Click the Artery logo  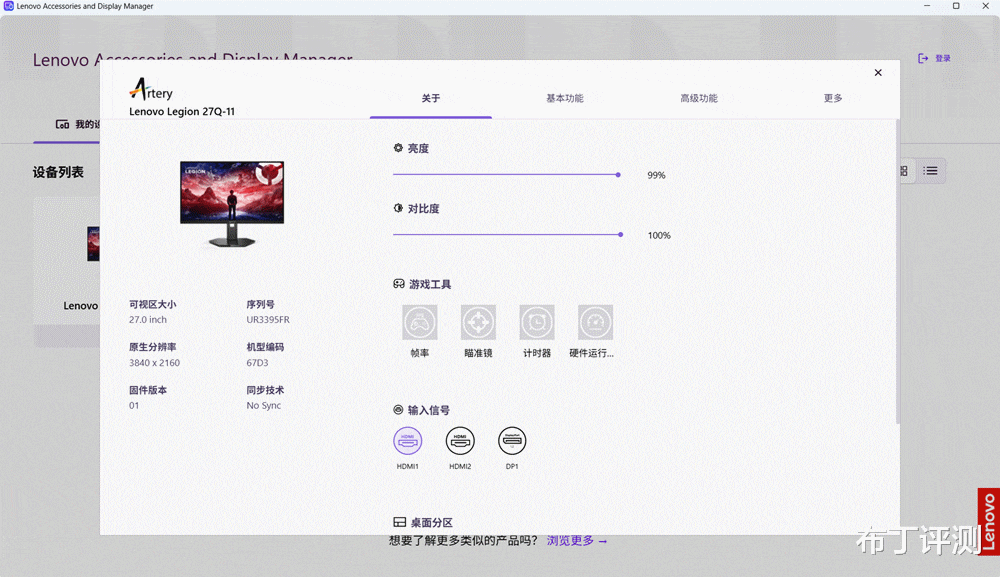(151, 90)
